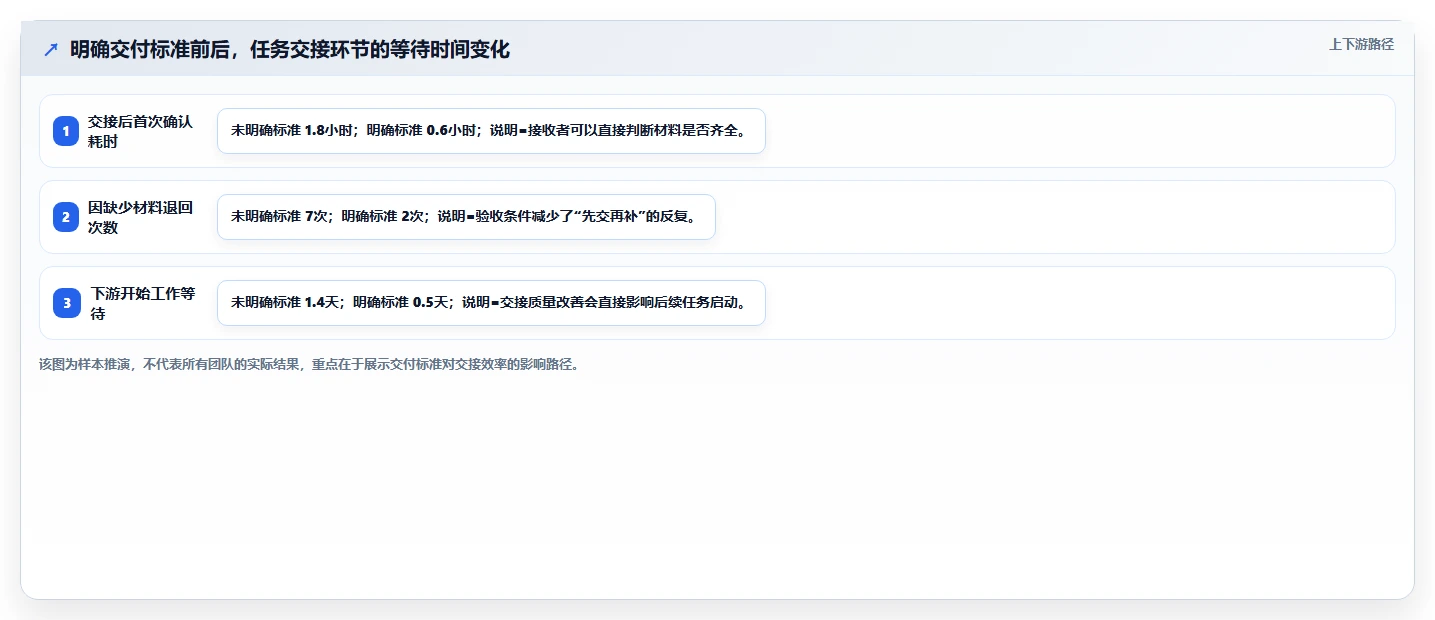Image resolution: width=1435 pixels, height=620 pixels.
Task: Click the label 下游开始工作等待
Action: click(143, 303)
